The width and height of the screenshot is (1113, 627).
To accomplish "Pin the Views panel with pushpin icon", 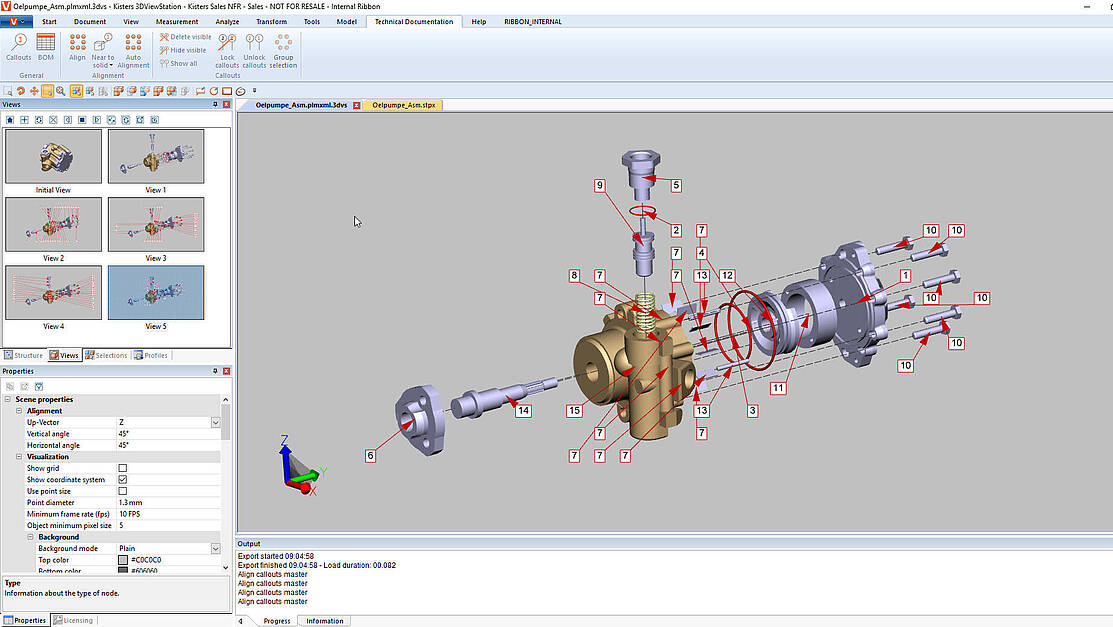I will point(215,104).
